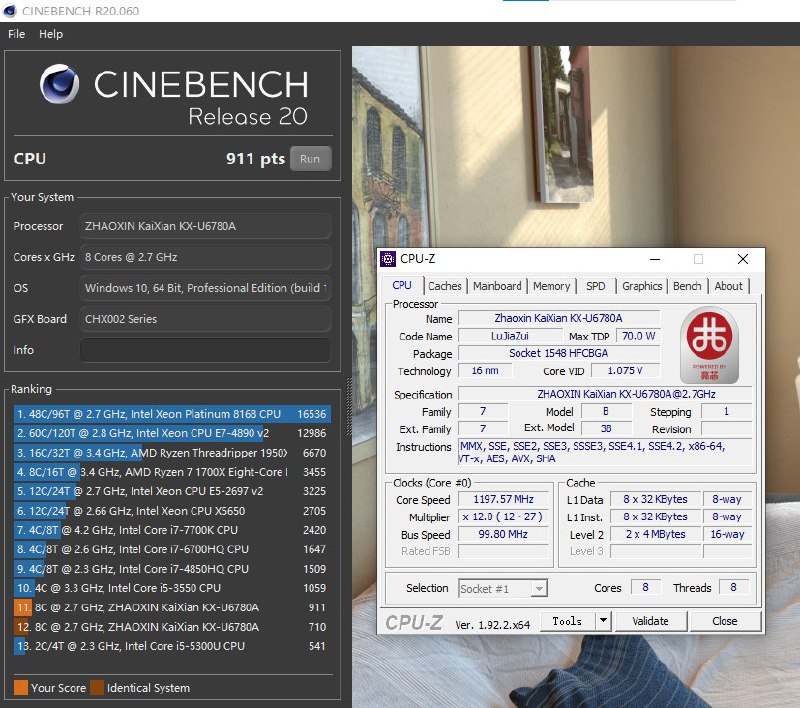This screenshot has width=800, height=708.
Task: Click the OS field showing Windows 10
Action: click(205, 288)
